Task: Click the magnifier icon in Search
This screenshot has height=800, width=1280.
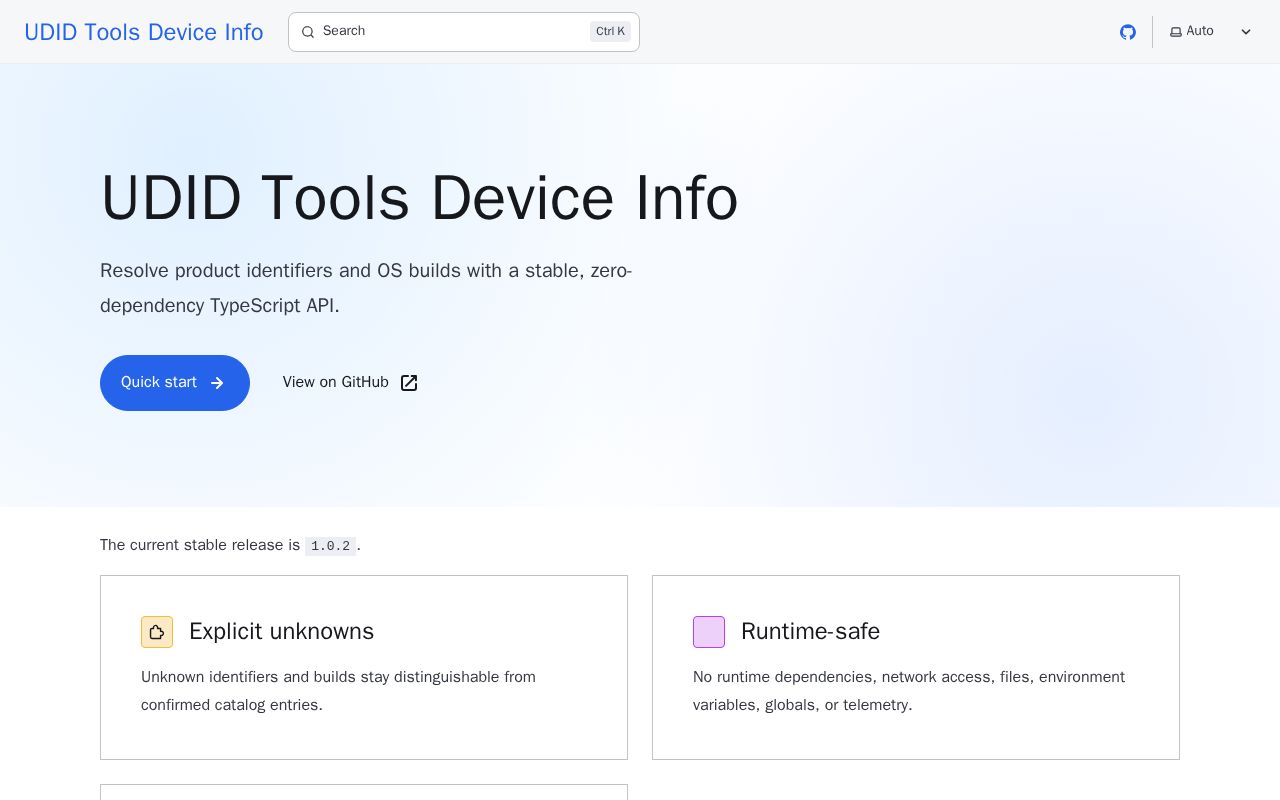Action: point(308,32)
